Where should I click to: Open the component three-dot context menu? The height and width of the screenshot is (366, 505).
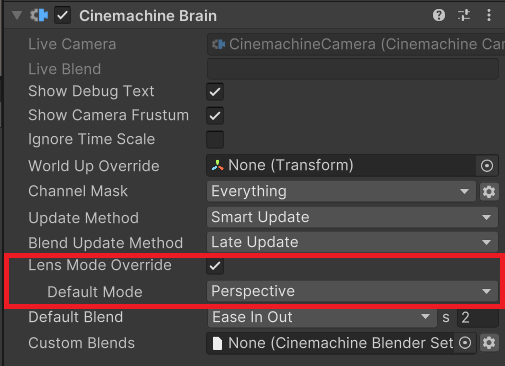tap(489, 15)
